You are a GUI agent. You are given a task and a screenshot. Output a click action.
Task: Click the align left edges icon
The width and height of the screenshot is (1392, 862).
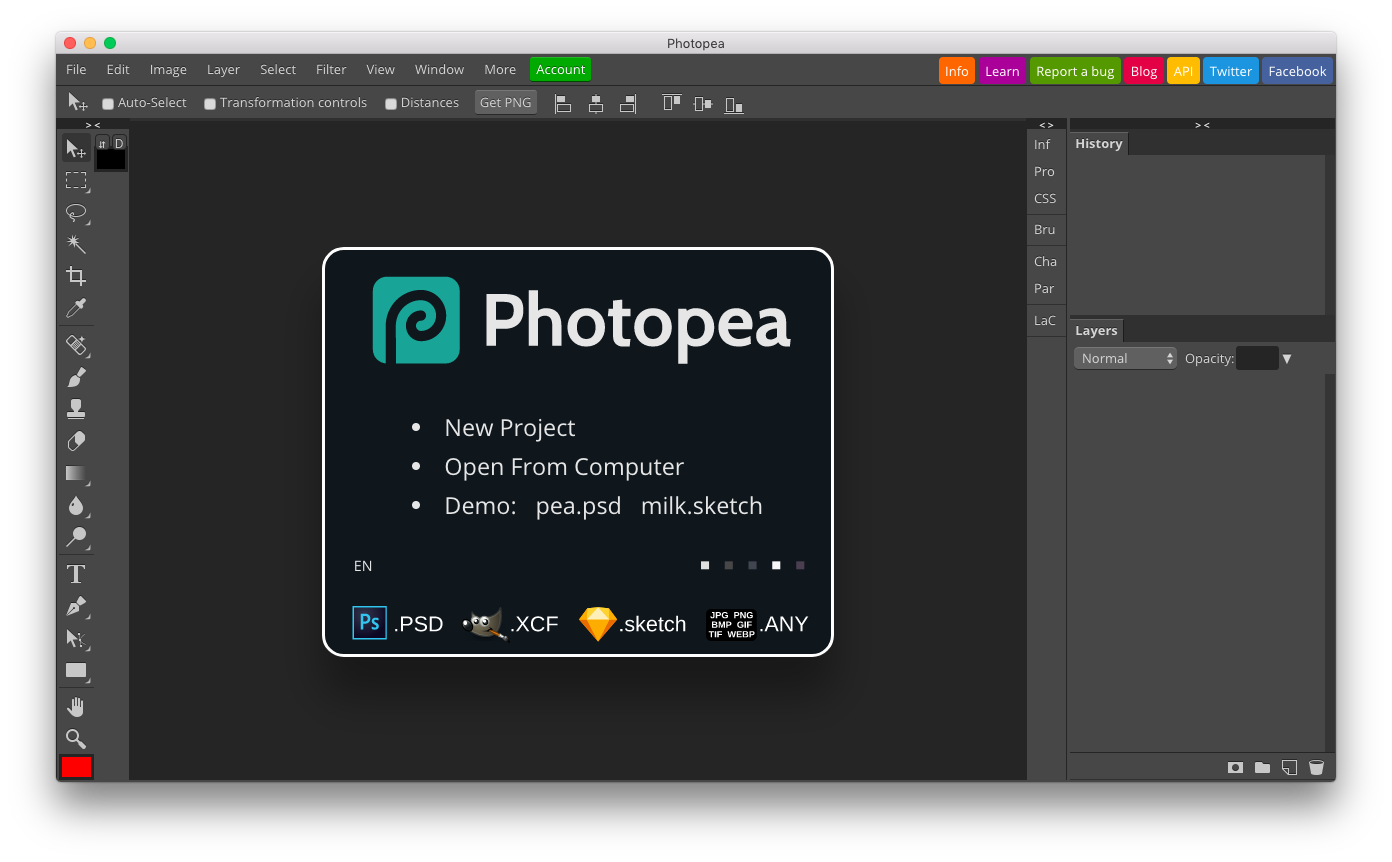563,103
